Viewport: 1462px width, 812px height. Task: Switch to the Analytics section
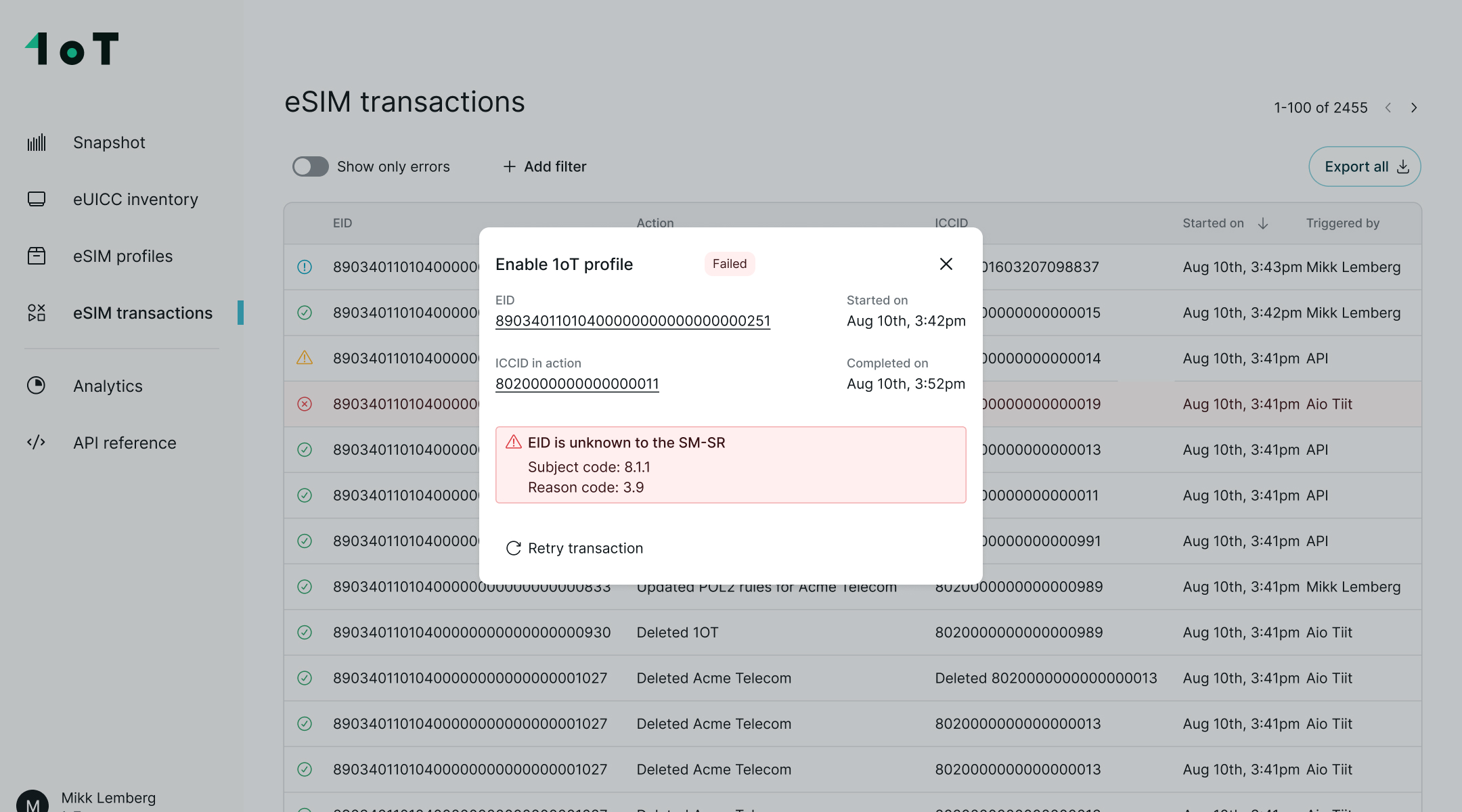pos(107,386)
